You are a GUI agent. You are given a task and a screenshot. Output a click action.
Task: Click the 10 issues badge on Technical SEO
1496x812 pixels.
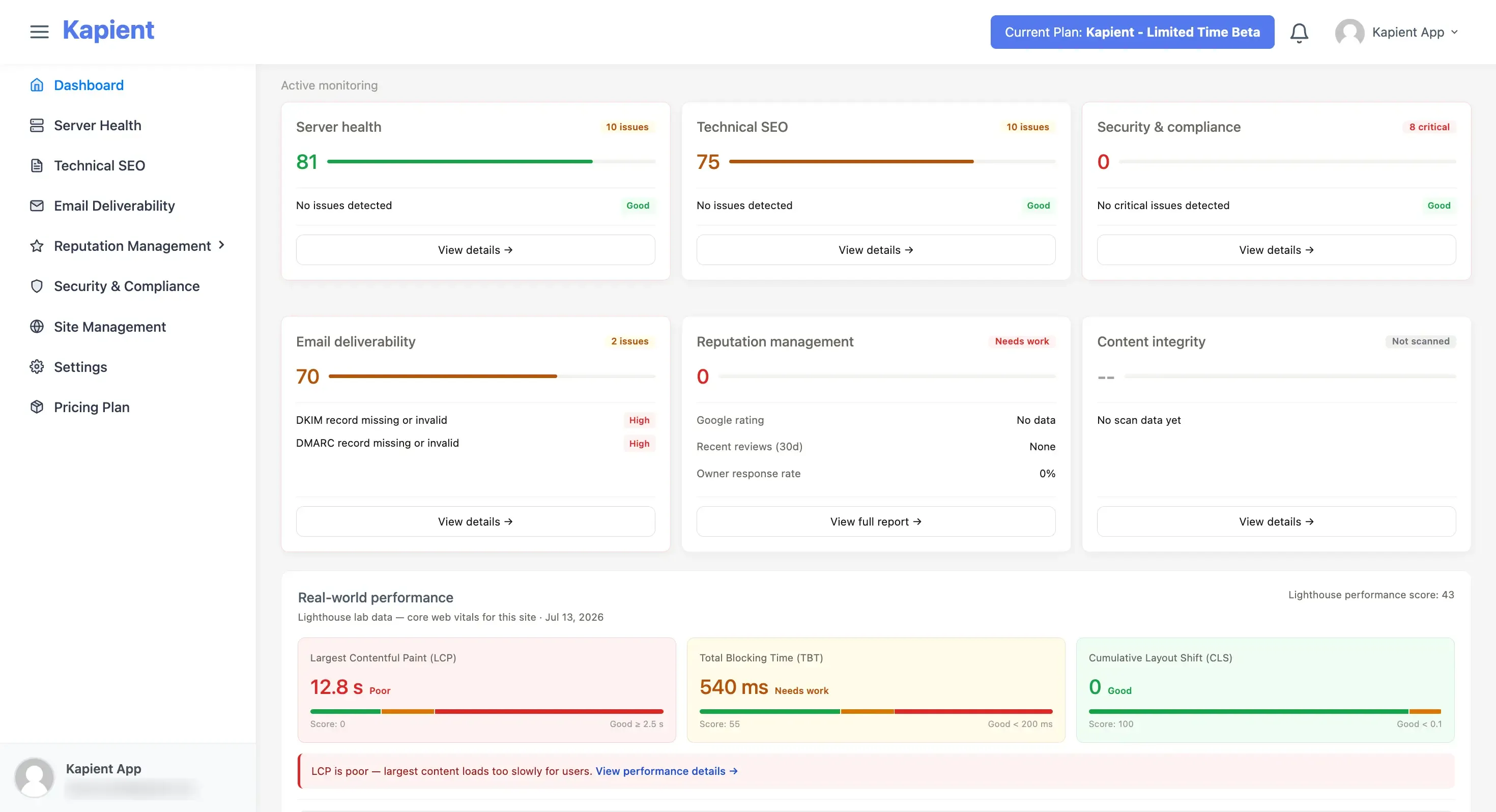click(1028, 127)
